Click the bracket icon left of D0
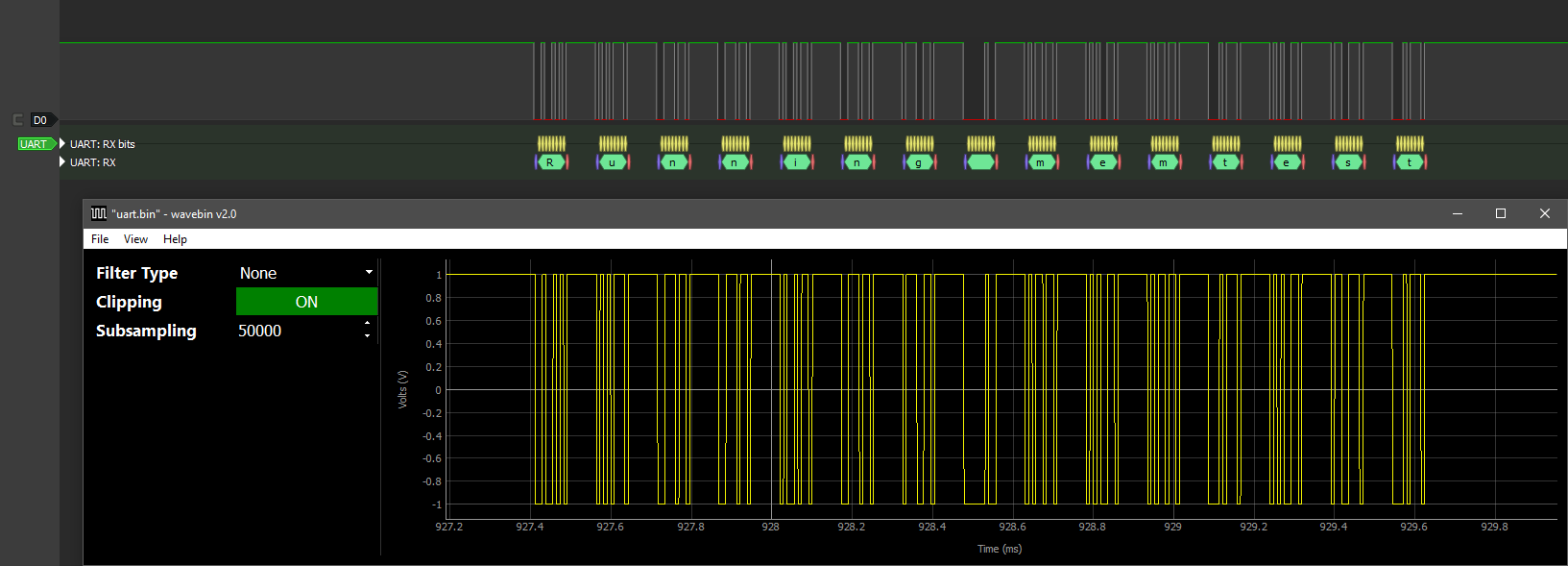Image resolution: width=1568 pixels, height=566 pixels. point(17,120)
